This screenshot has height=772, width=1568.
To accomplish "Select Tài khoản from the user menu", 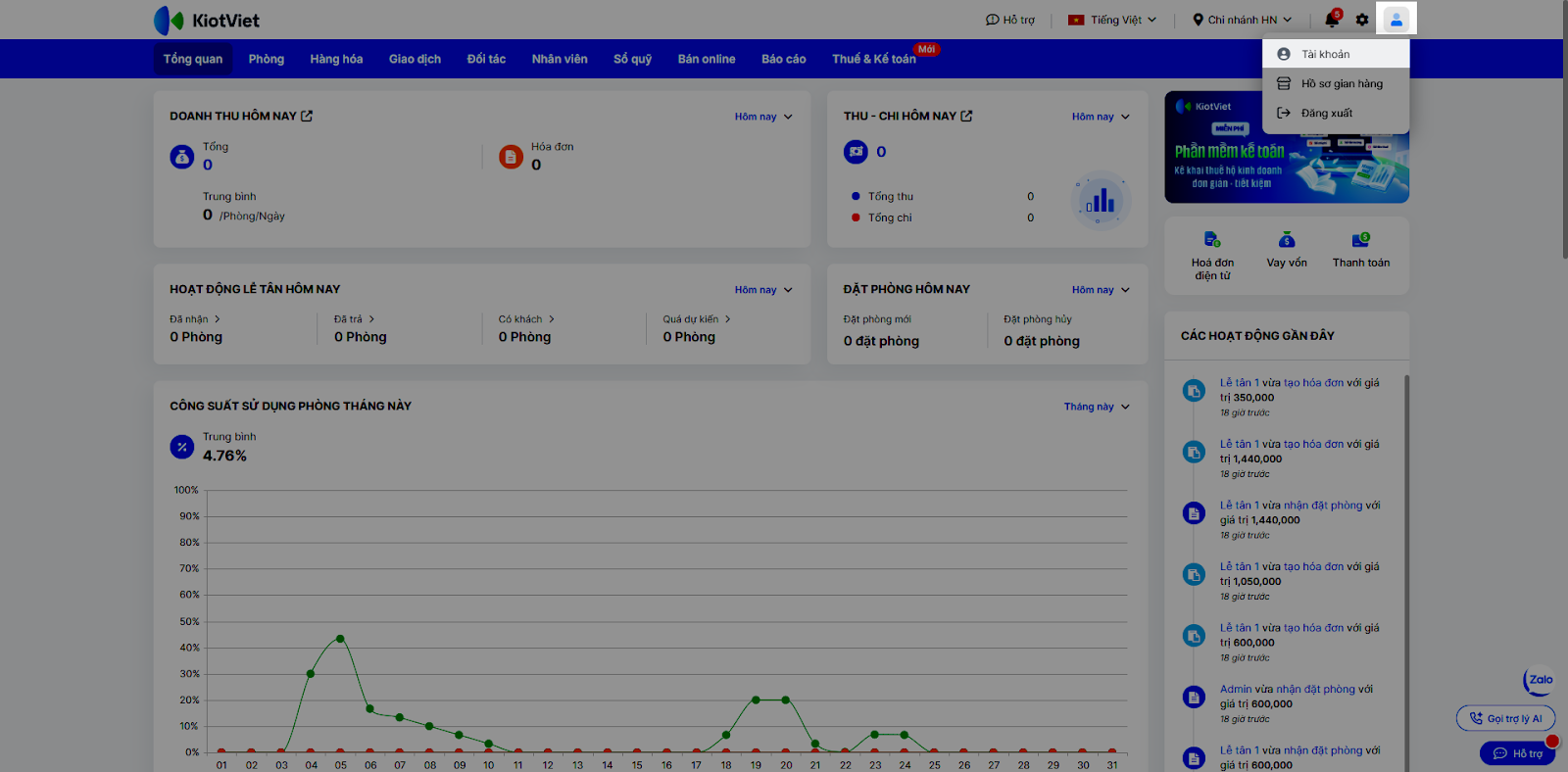I will [1325, 54].
